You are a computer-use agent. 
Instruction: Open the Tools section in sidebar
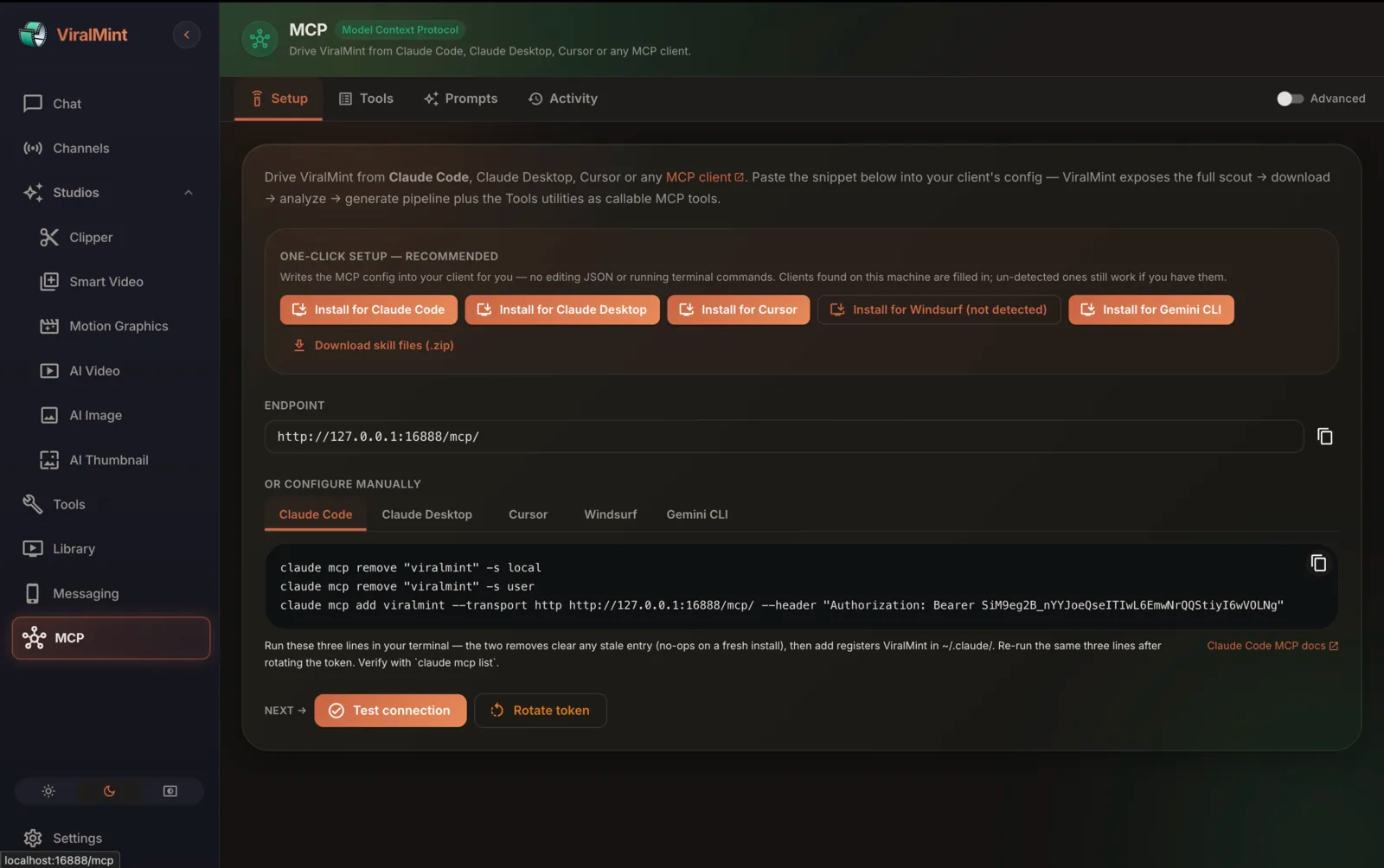(110, 505)
